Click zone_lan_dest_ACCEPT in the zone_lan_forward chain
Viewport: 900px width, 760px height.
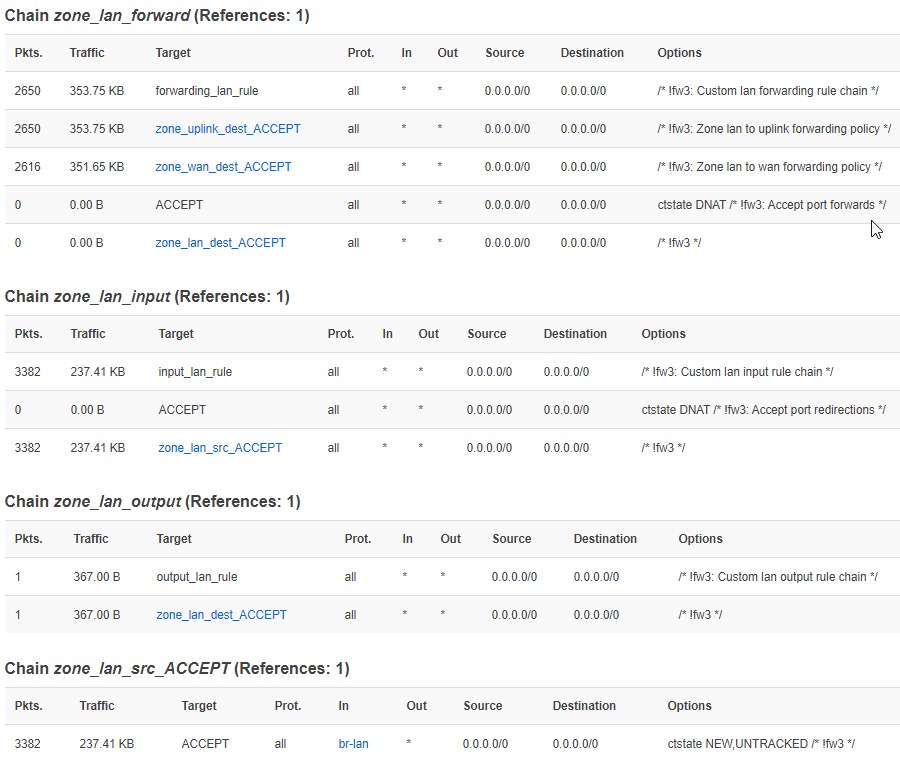point(220,243)
